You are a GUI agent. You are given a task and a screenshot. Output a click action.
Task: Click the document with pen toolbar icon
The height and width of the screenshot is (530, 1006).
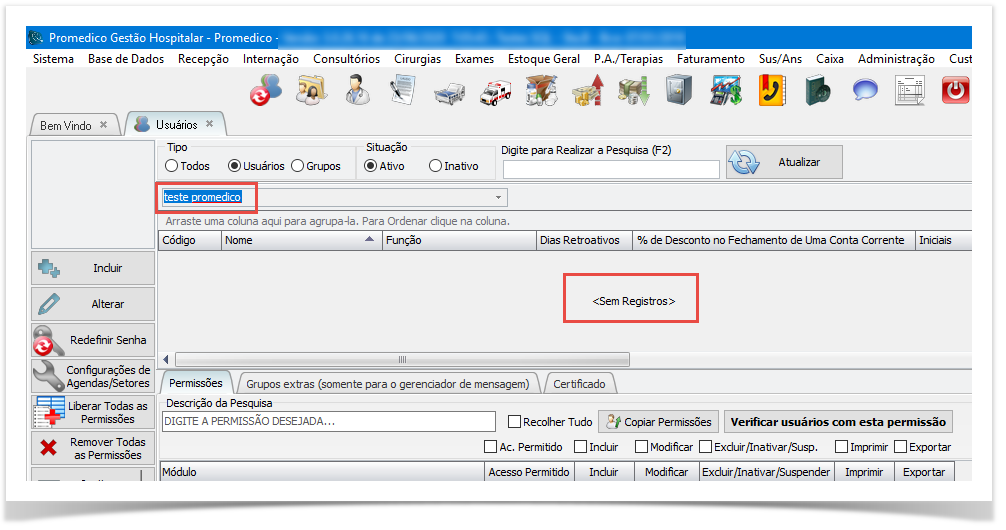pyautogui.click(x=403, y=91)
